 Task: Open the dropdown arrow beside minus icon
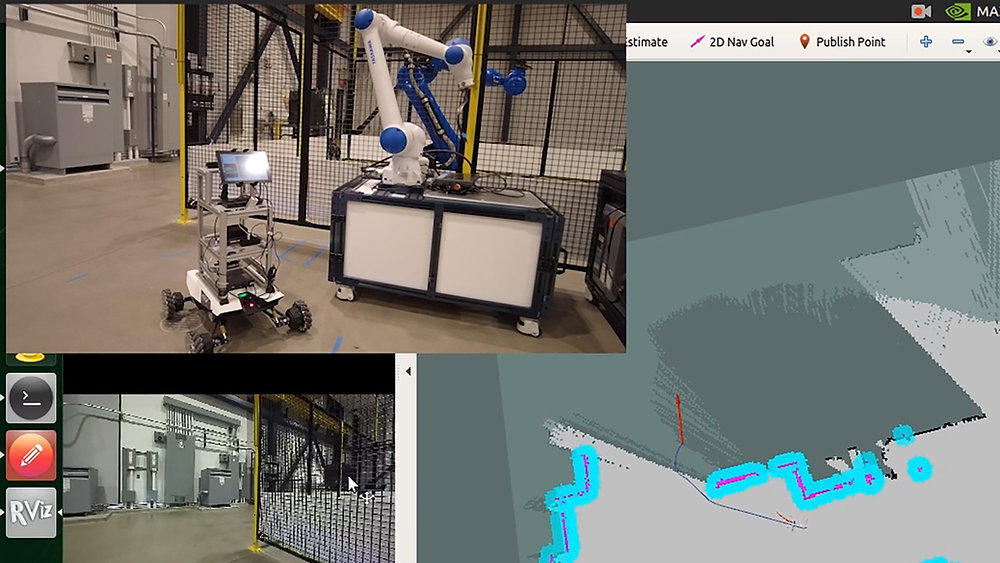(x=969, y=51)
